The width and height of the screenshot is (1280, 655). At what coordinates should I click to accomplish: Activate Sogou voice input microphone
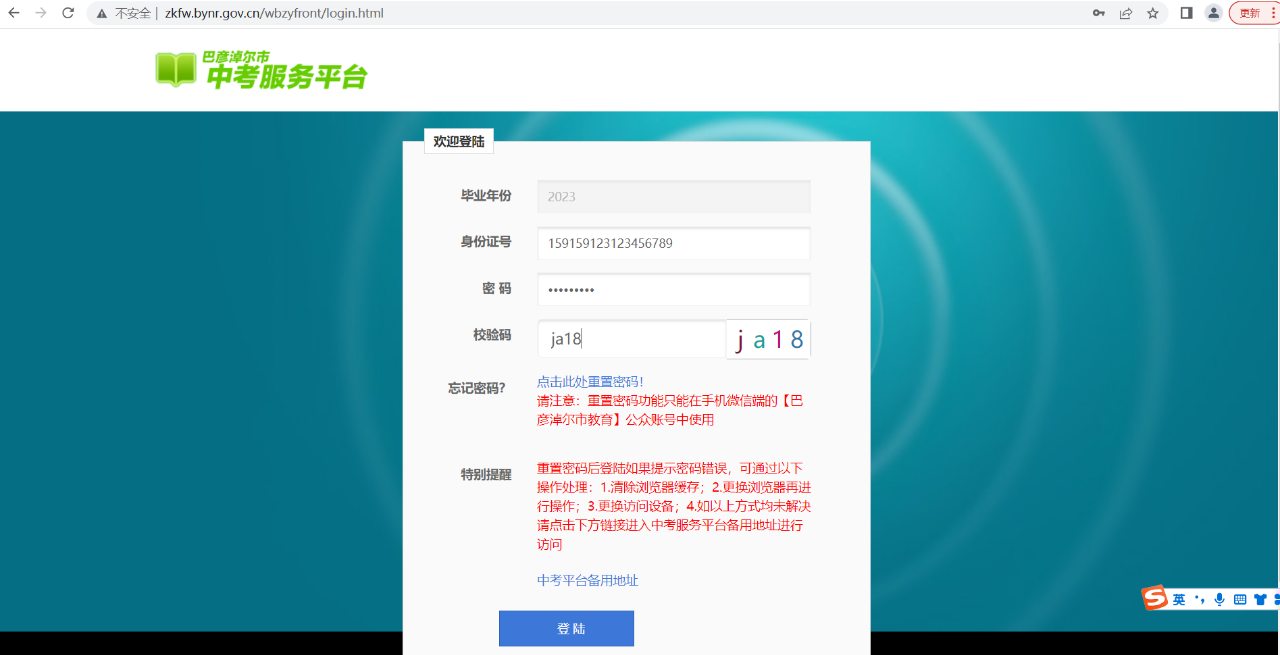tap(1219, 599)
